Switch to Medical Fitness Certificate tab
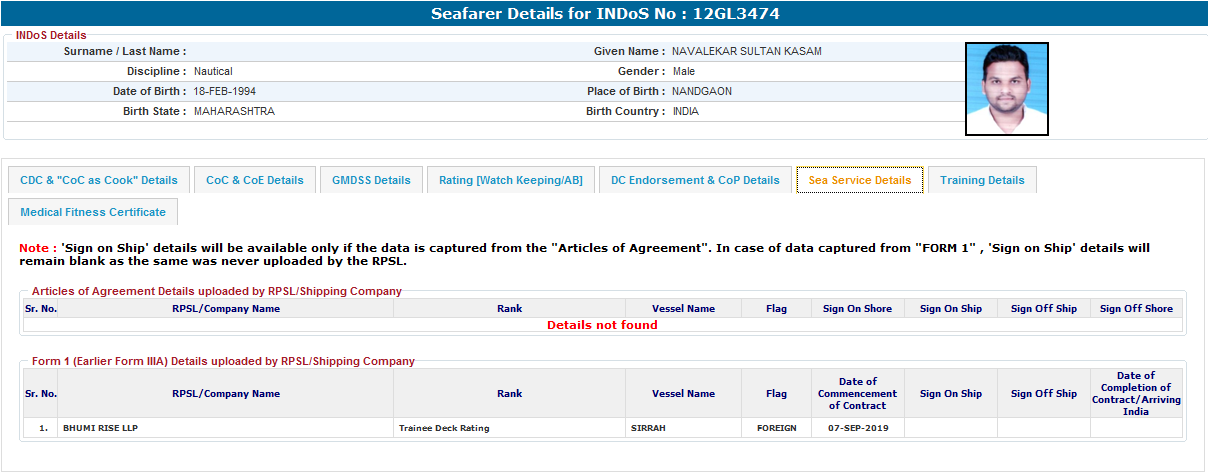 [x=93, y=212]
